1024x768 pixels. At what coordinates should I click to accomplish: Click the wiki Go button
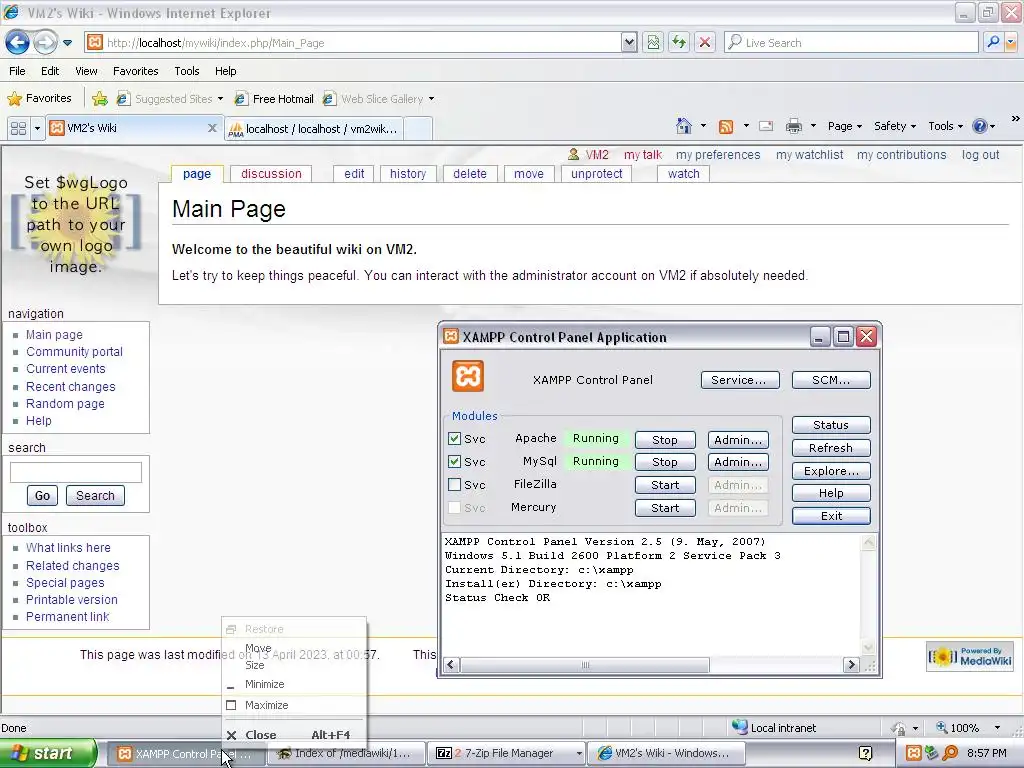coord(42,496)
